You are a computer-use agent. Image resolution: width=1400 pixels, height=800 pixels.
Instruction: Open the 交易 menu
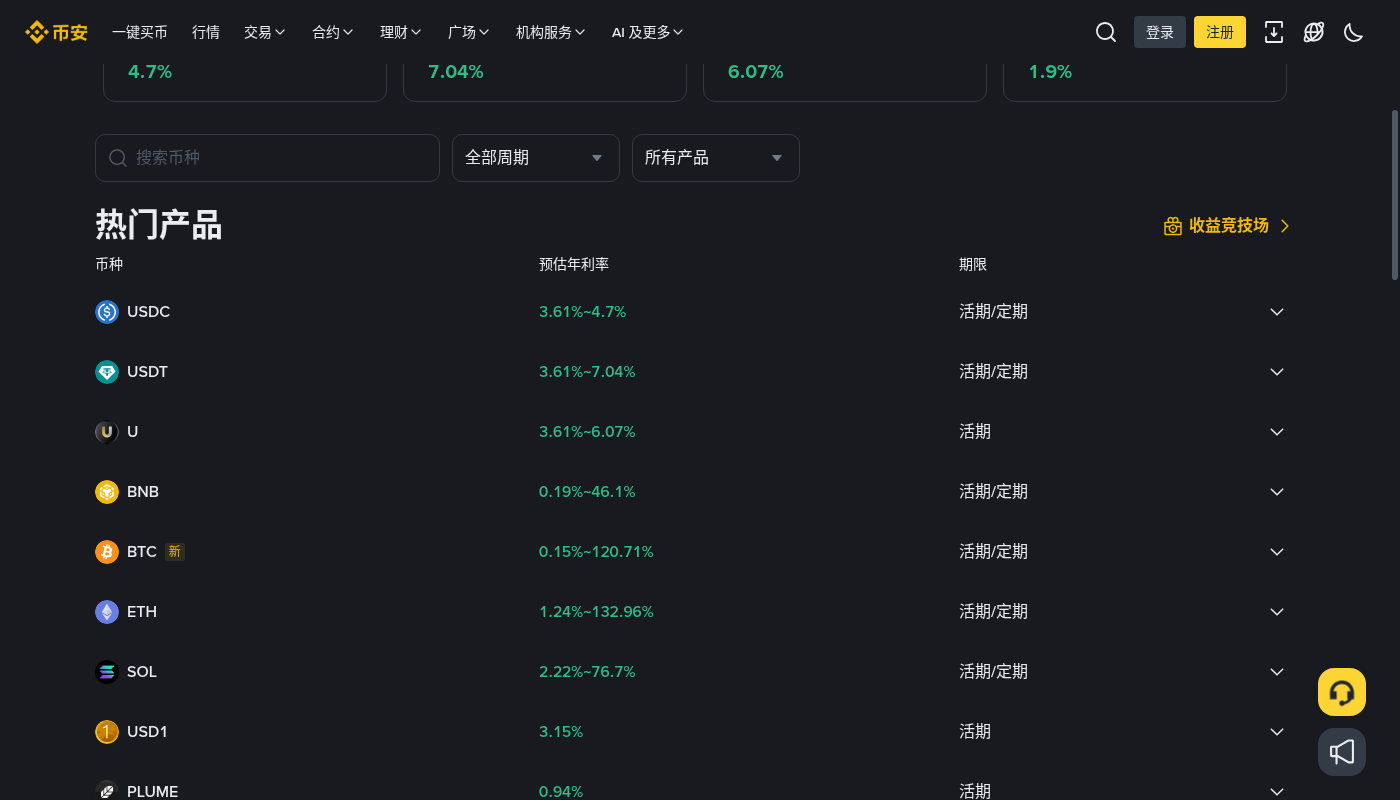265,32
